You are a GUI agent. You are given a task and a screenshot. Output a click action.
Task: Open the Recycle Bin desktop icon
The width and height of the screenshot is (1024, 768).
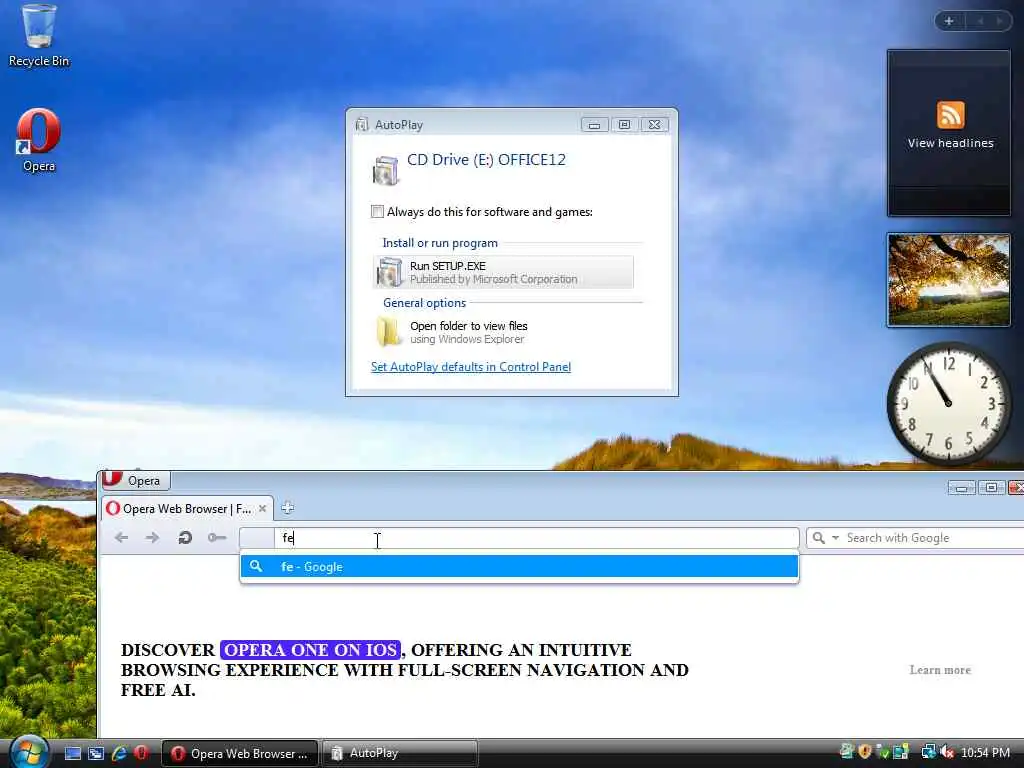[39, 36]
